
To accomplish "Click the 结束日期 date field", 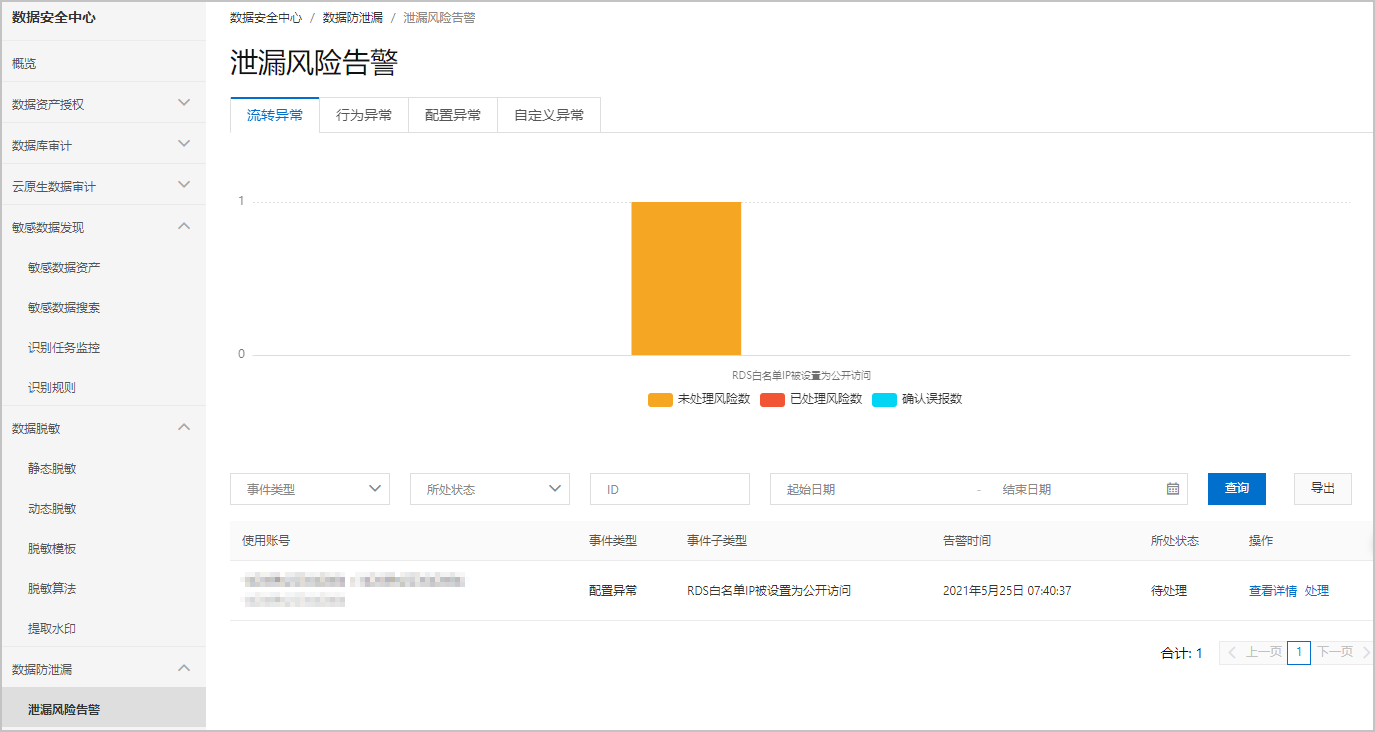I will (x=1075, y=489).
